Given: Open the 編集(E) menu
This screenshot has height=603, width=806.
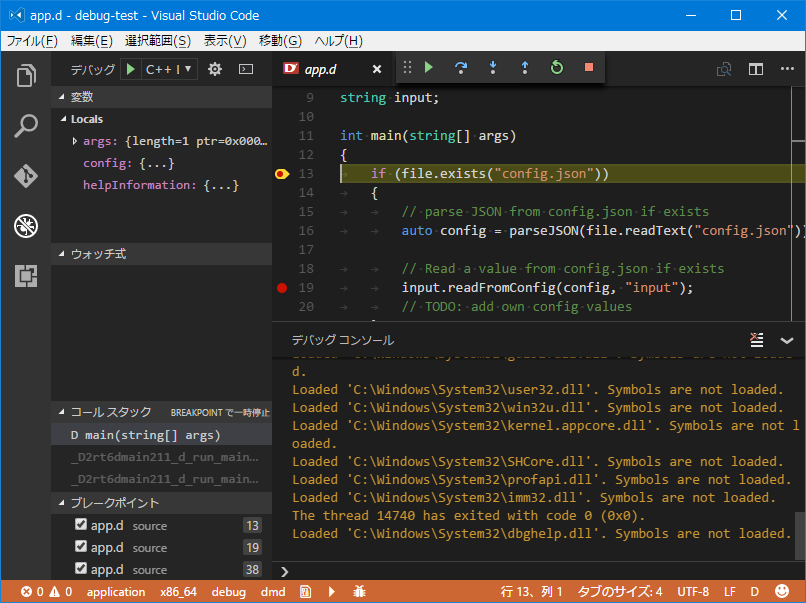Looking at the screenshot, I should 91,41.
